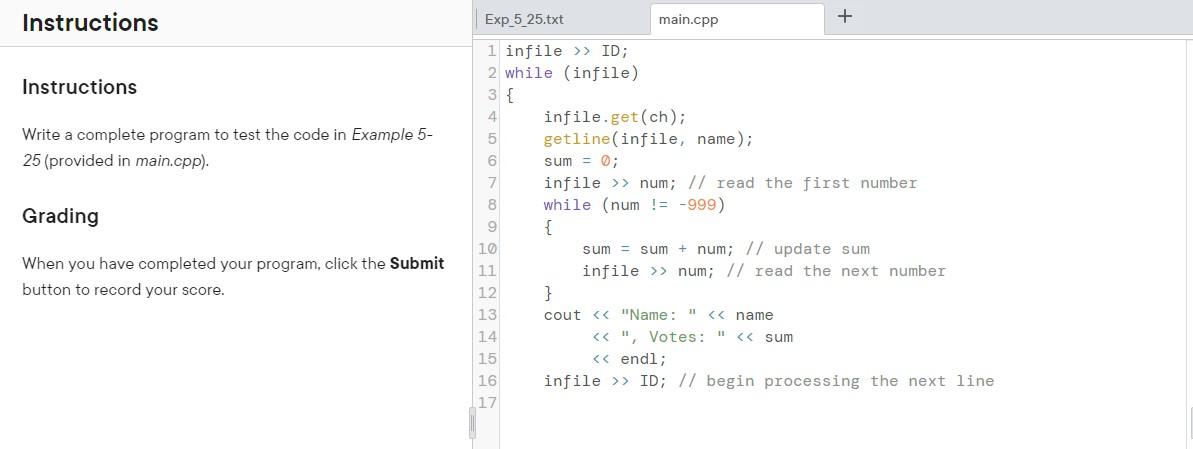1193x449 pixels.
Task: Click code line 'infile >> ID;' on line 1
Action: pyautogui.click(x=568, y=52)
